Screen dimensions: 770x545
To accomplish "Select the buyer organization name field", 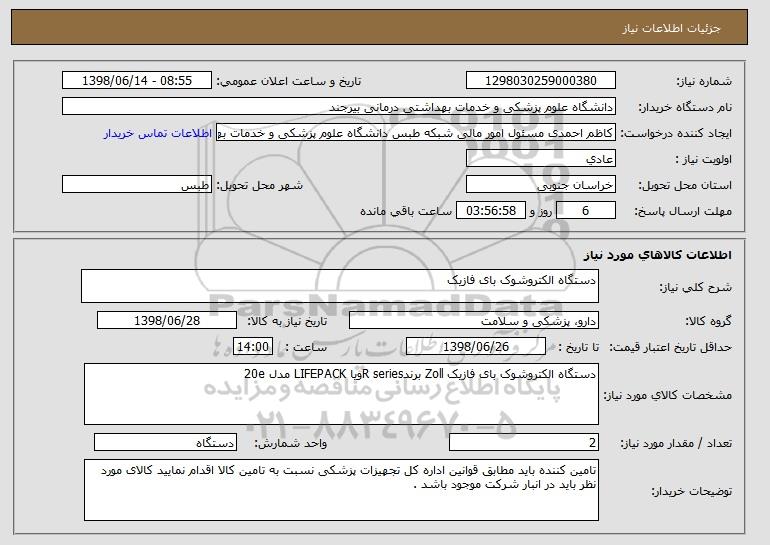I will [339, 107].
